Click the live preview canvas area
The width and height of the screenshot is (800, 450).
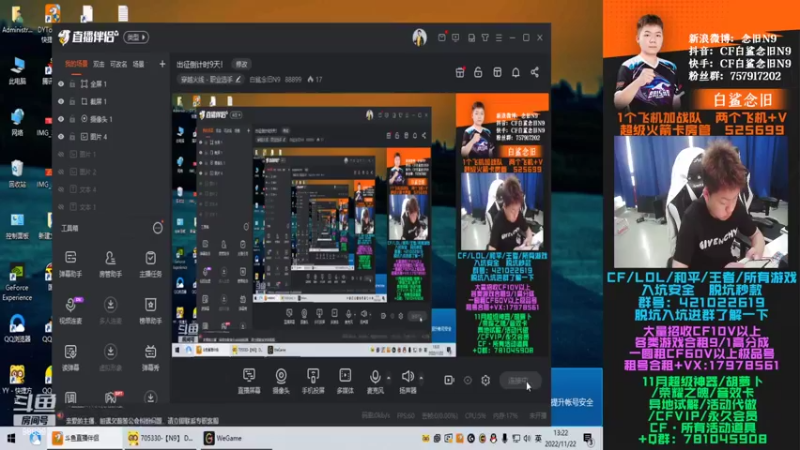pyautogui.click(x=360, y=225)
